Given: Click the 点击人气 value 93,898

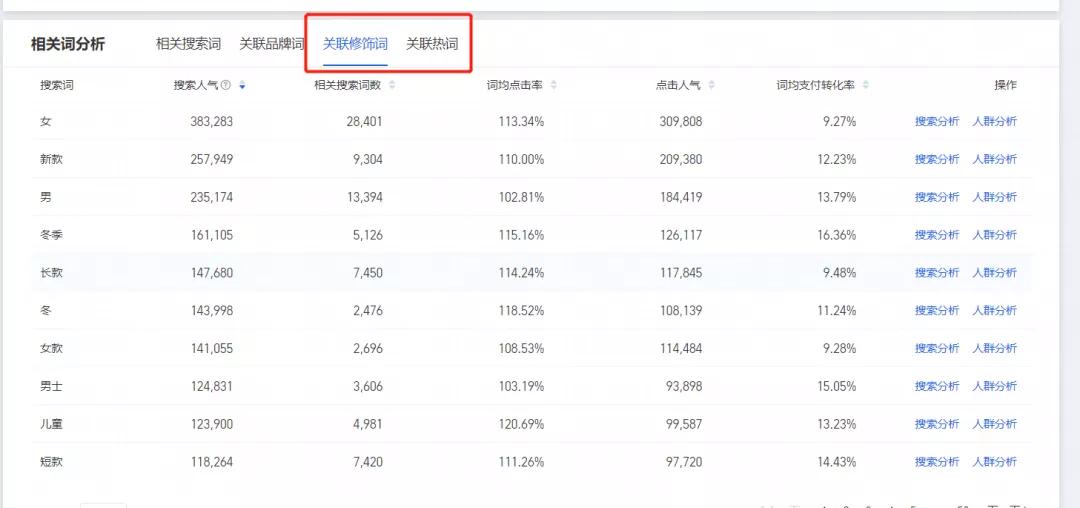Looking at the screenshot, I should pyautogui.click(x=683, y=387).
